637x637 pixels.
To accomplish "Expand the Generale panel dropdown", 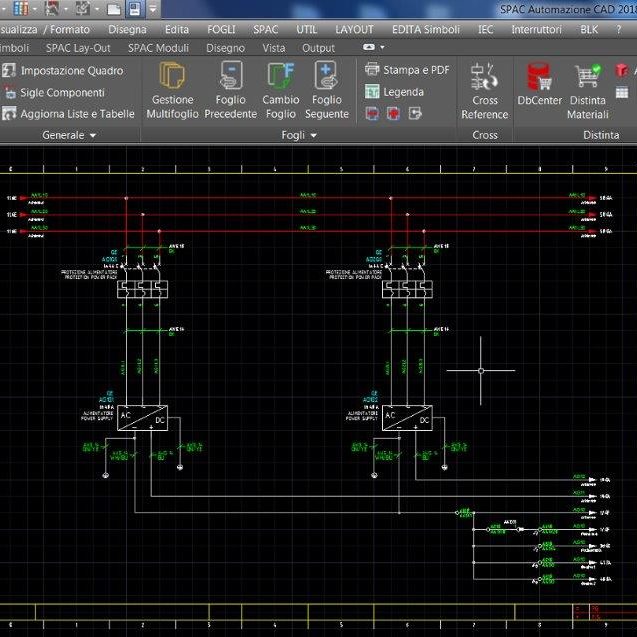I will [x=93, y=135].
